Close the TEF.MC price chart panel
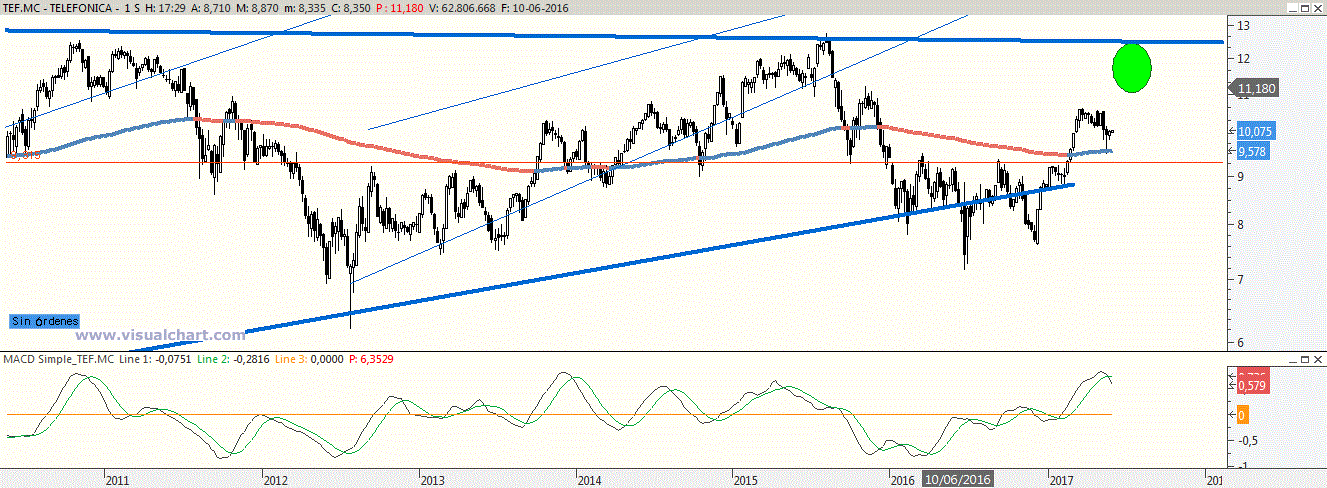Viewport: 1327px width, 488px height. (1317, 7)
